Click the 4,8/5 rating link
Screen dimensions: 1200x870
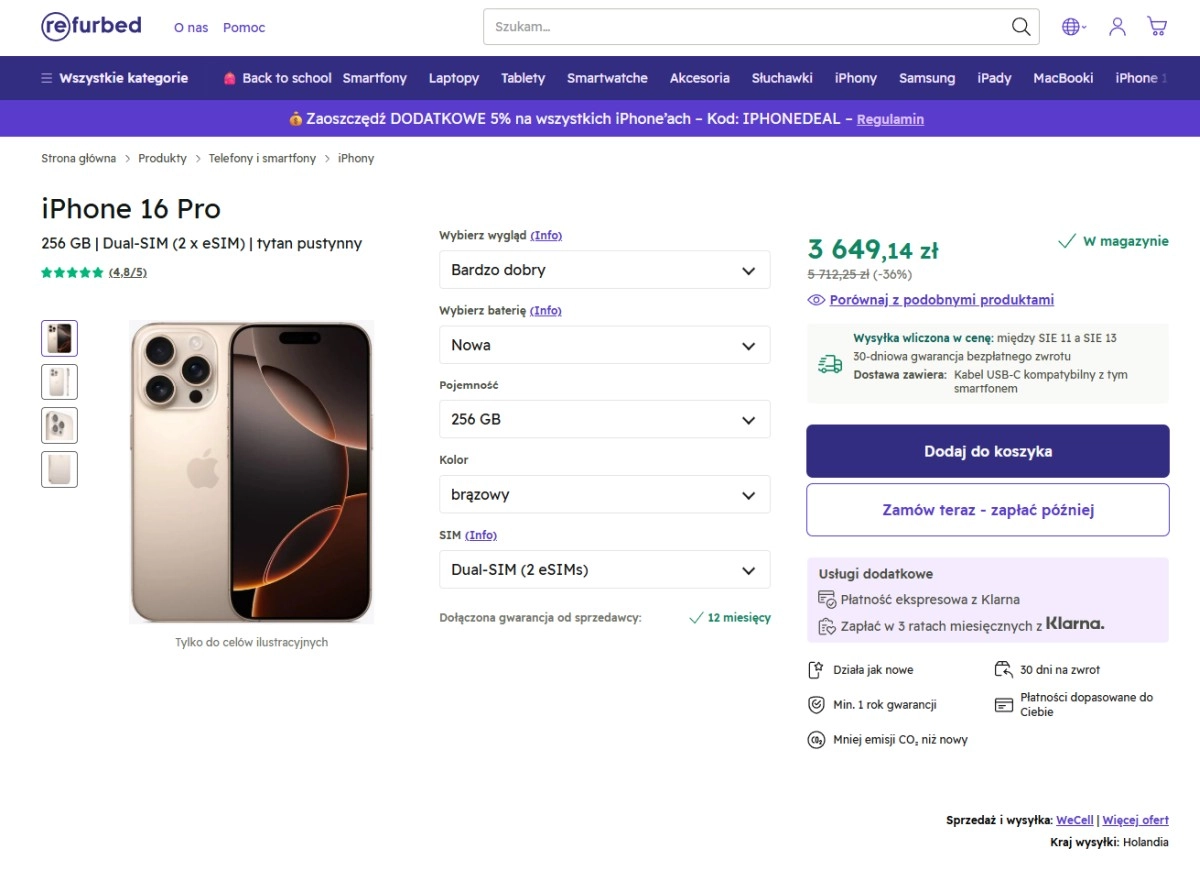(128, 272)
